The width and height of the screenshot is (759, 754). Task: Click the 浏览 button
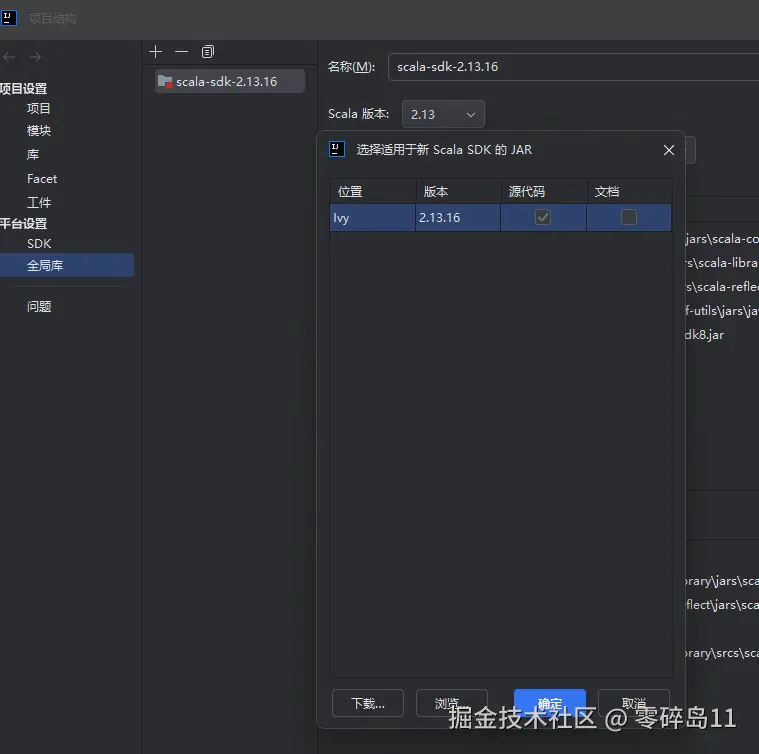click(x=452, y=703)
